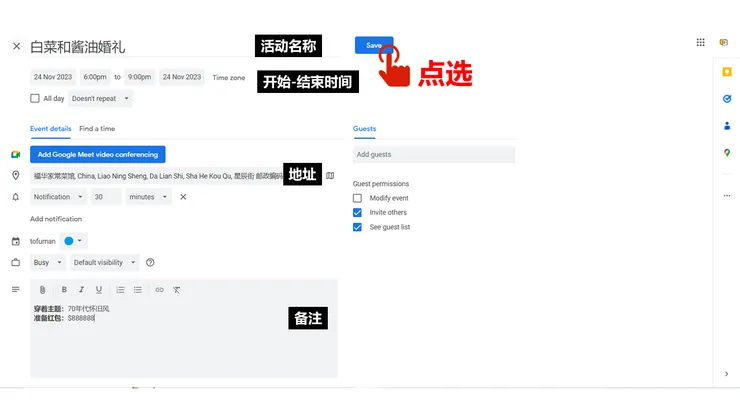740x416 pixels.
Task: Click the Time zone link
Action: (x=229, y=77)
